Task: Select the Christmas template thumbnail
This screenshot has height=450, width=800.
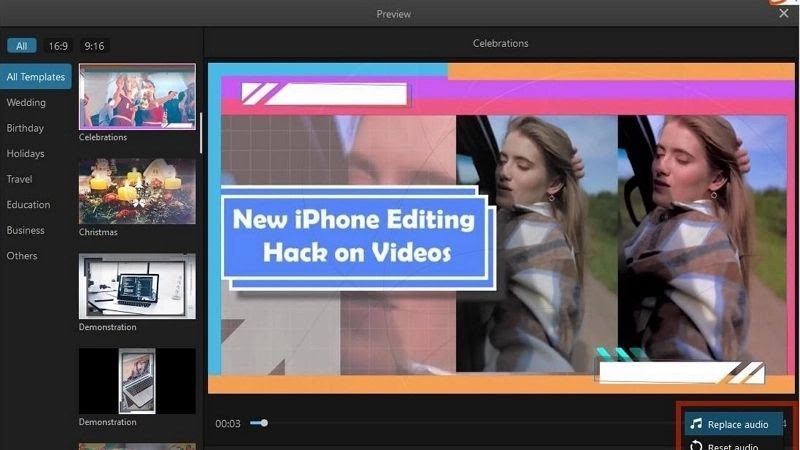Action: pos(137,191)
